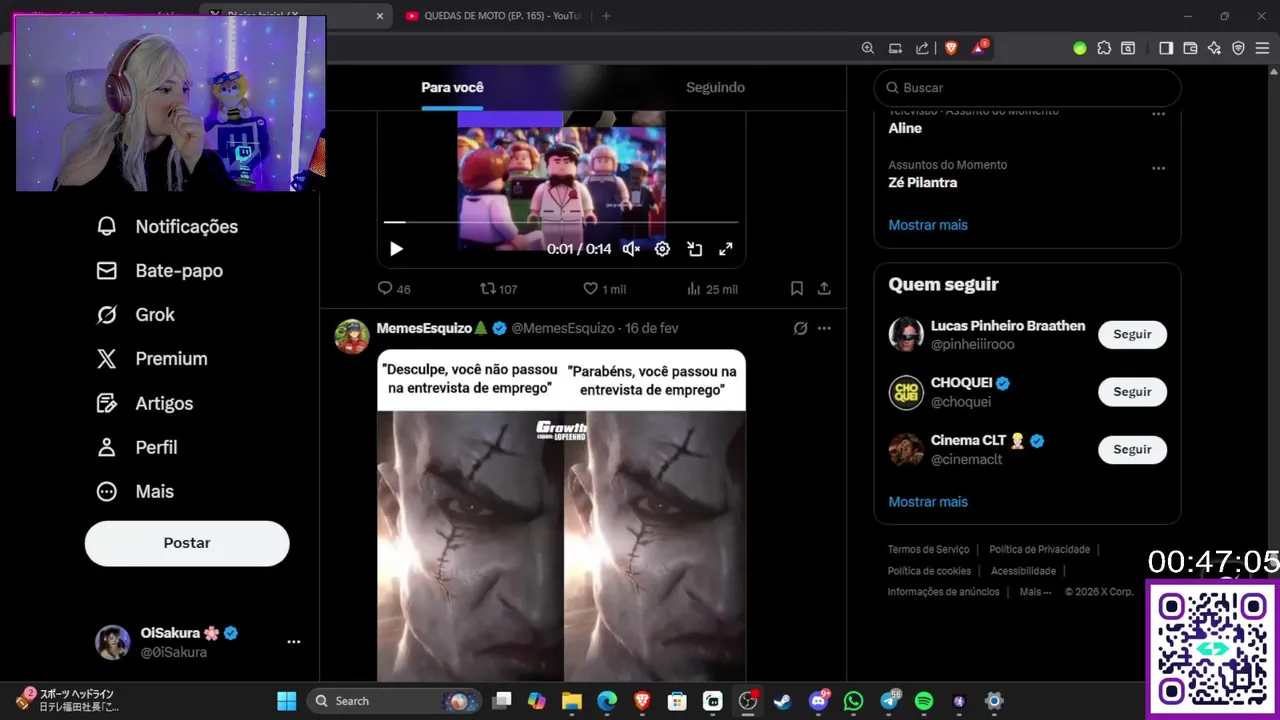Switch to the Para você tab
1280x720 pixels.
(x=452, y=88)
